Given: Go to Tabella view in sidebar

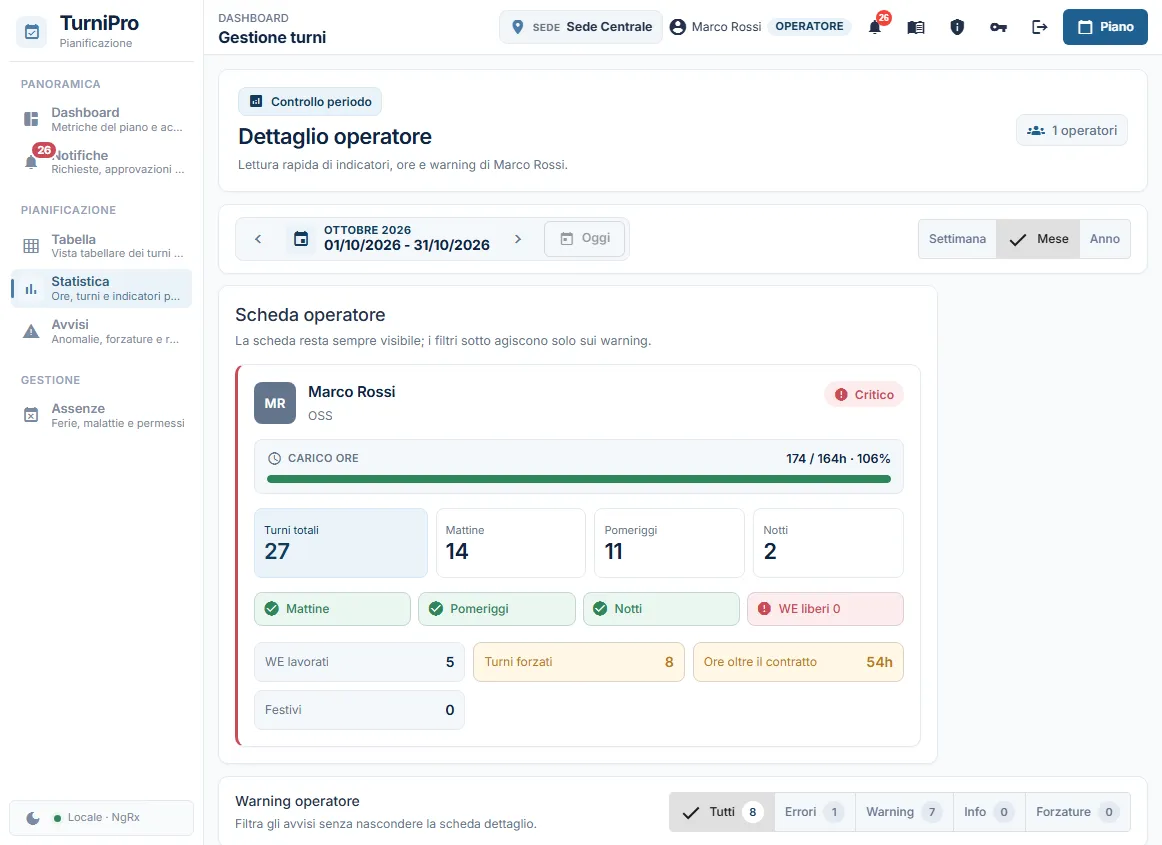Looking at the screenshot, I should point(102,246).
